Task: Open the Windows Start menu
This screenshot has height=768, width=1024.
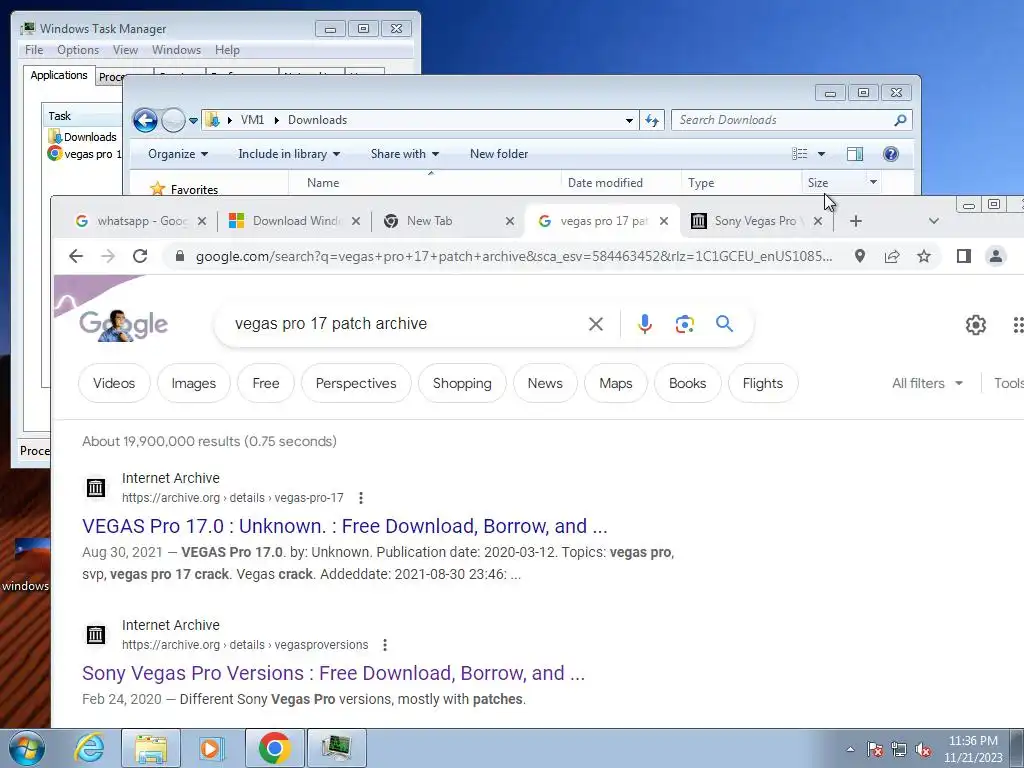Action: pyautogui.click(x=27, y=748)
